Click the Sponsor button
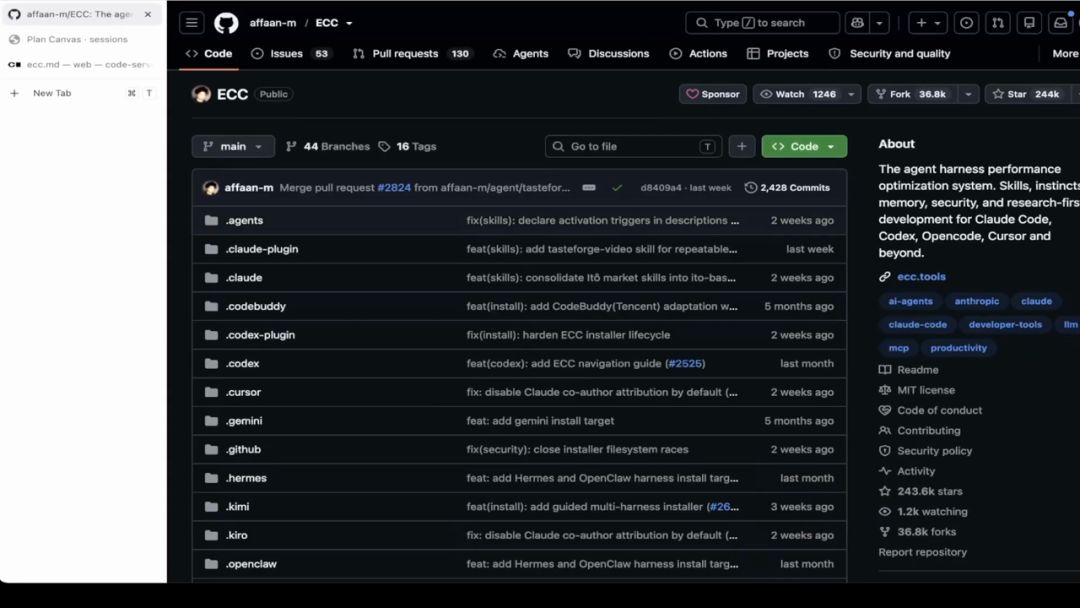The width and height of the screenshot is (1080, 608). pos(713,94)
